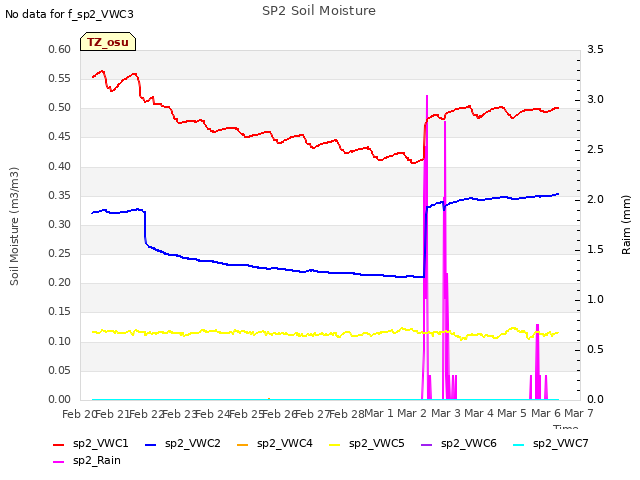Click the 3.5 right axis value
640x480 pixels.
pos(595,50)
